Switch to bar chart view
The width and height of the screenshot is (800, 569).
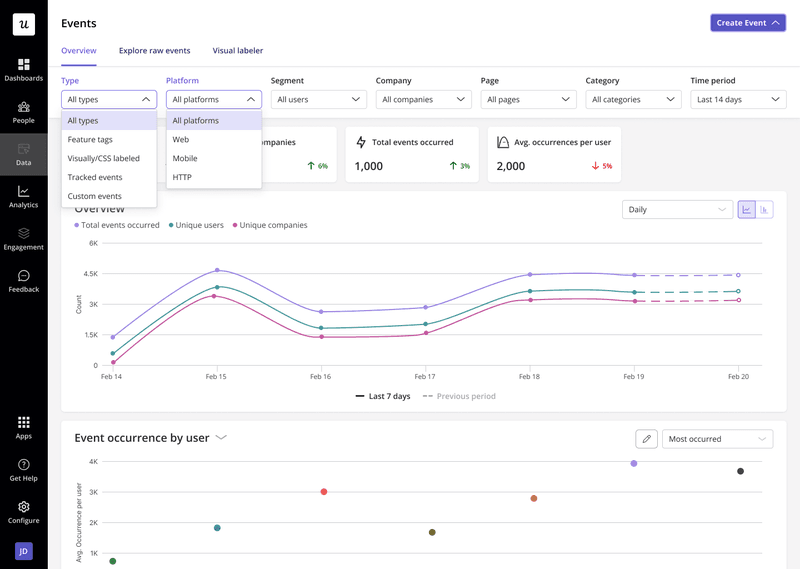[765, 210]
